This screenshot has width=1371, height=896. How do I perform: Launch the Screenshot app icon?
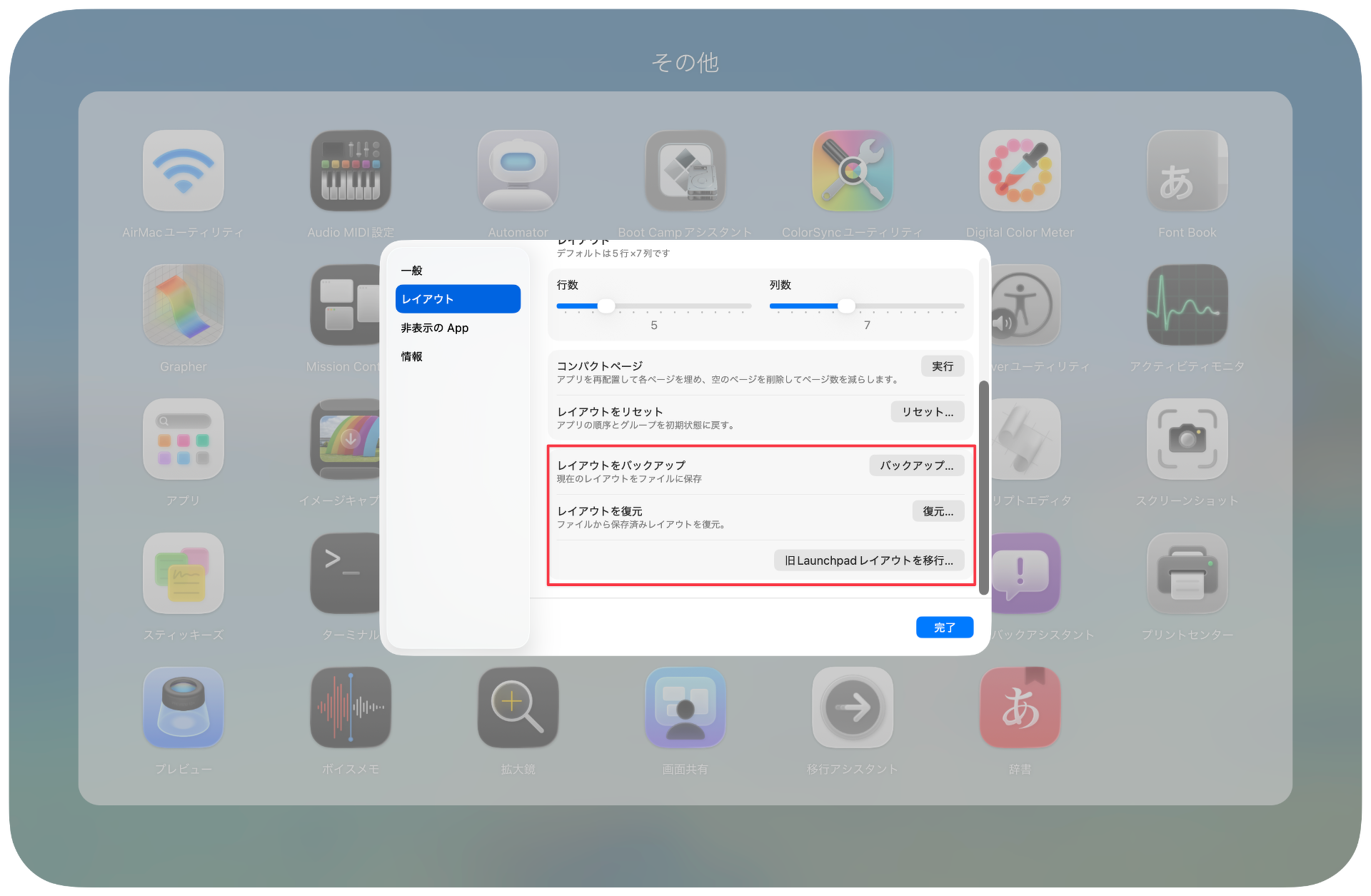[1187, 440]
